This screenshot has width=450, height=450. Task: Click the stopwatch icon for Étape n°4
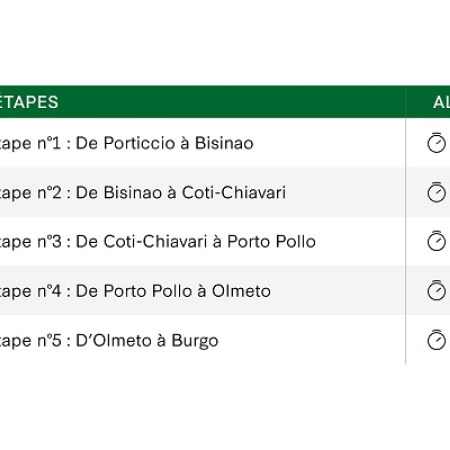coord(436,290)
